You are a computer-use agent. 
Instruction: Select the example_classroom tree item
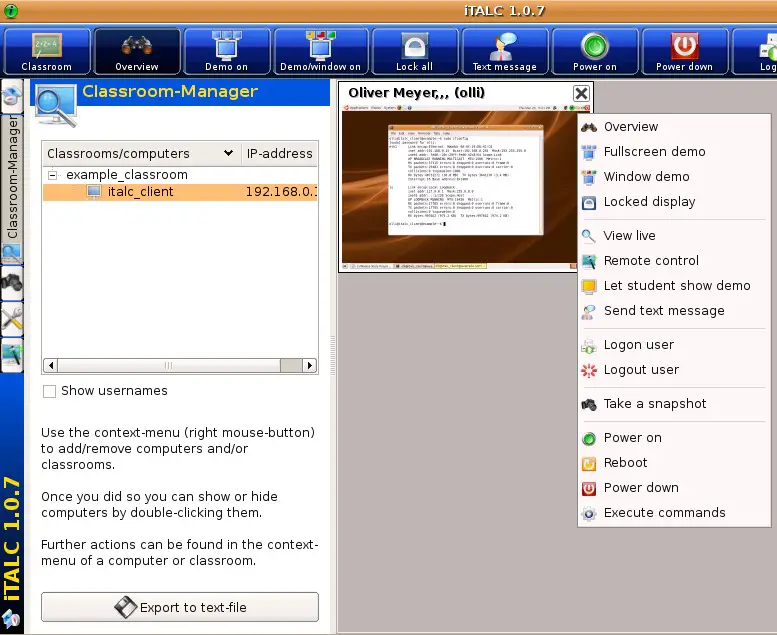click(x=127, y=175)
